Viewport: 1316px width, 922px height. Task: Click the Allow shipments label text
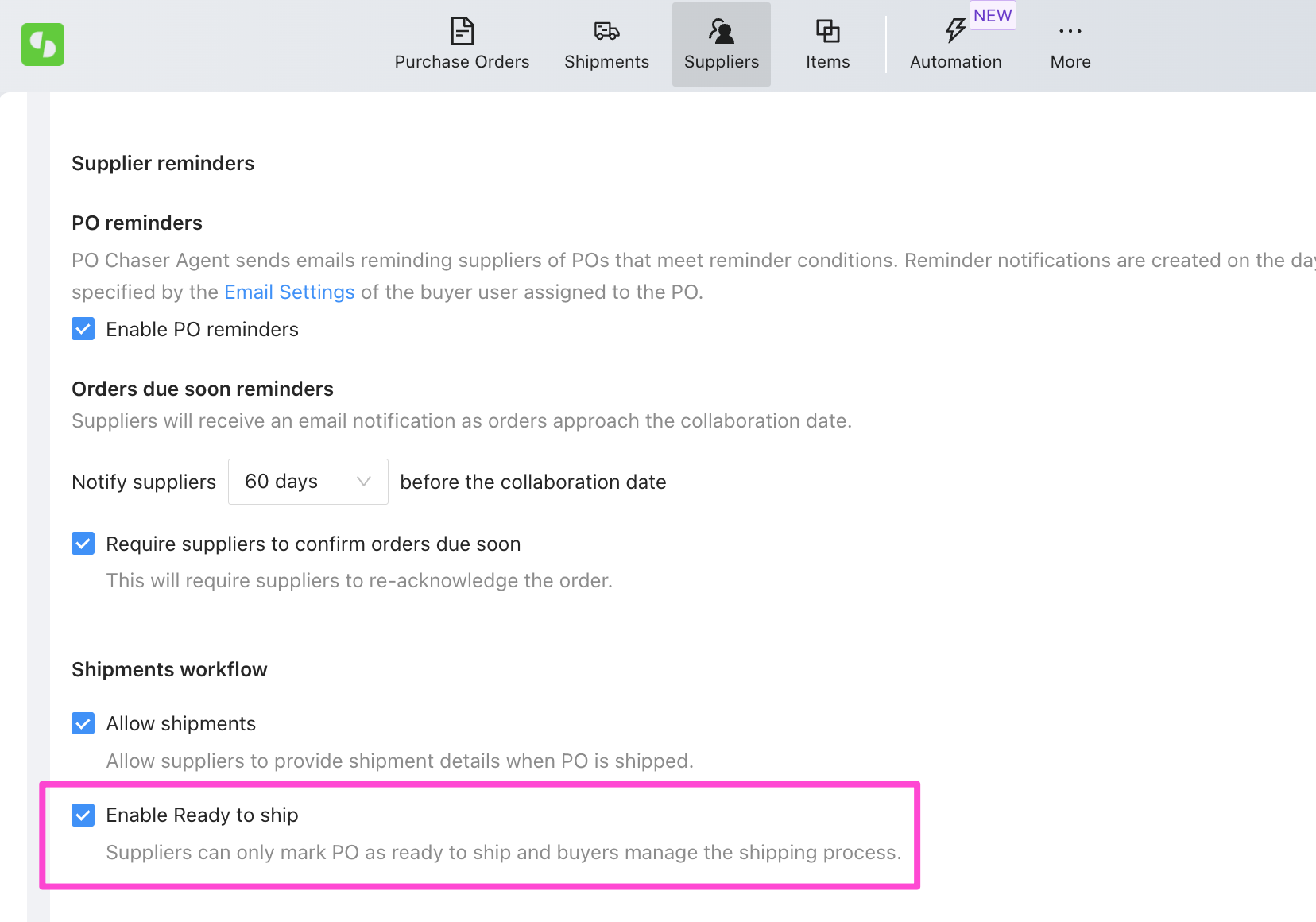tap(180, 723)
